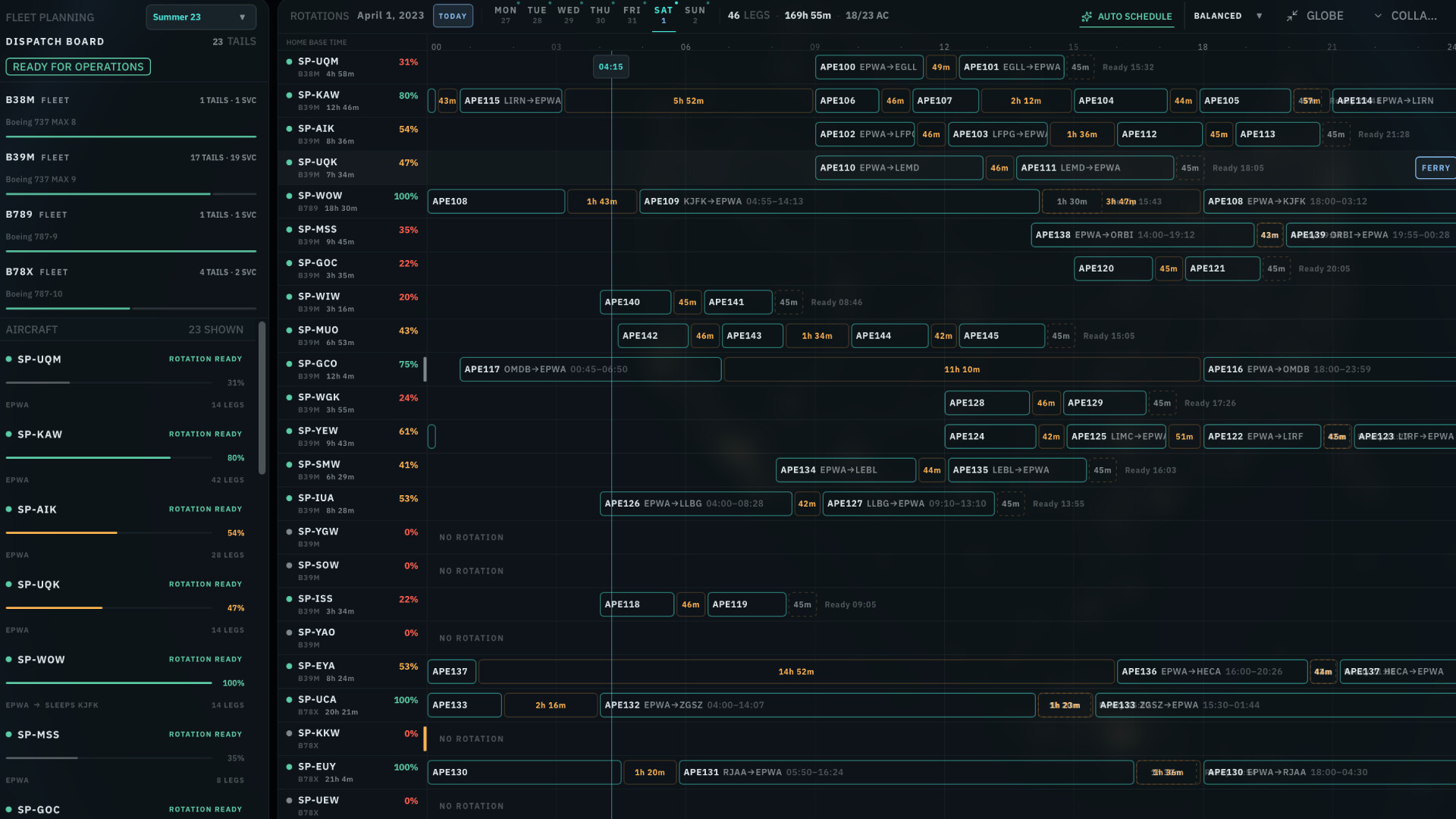Expand the Colla... chevron menu
1456x819 pixels.
(x=1378, y=16)
